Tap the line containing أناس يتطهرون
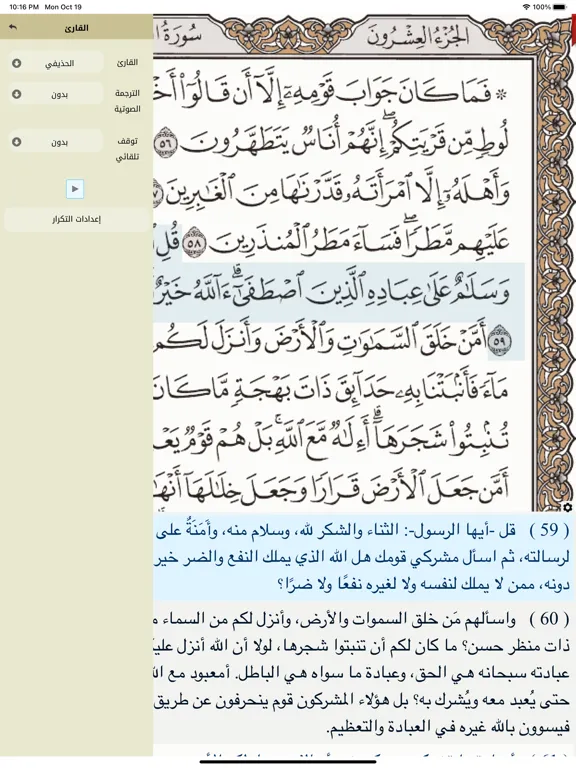Image resolution: width=576 pixels, height=768 pixels. [332, 143]
